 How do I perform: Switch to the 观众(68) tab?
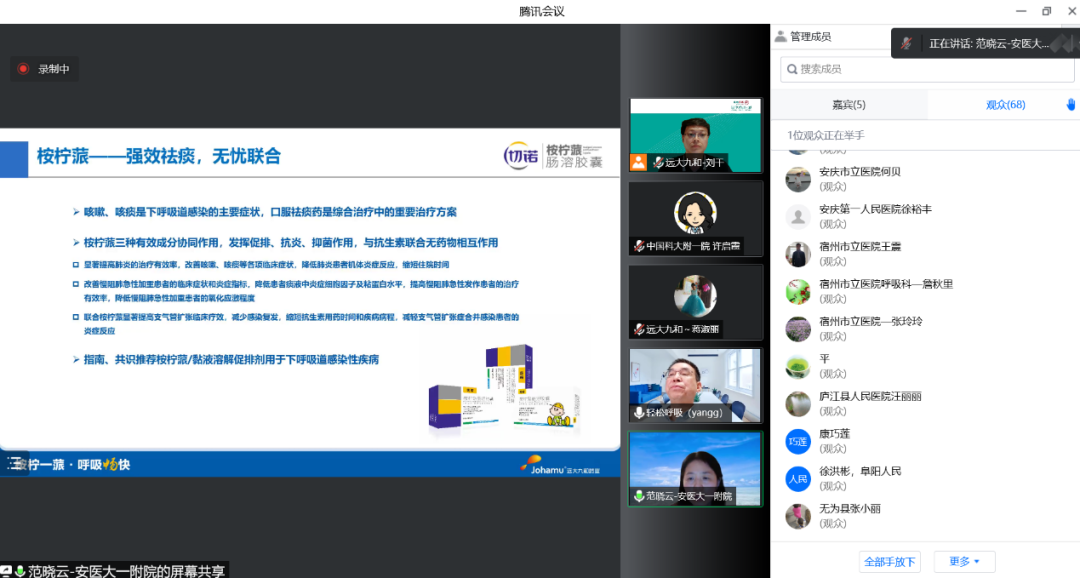[1004, 105]
